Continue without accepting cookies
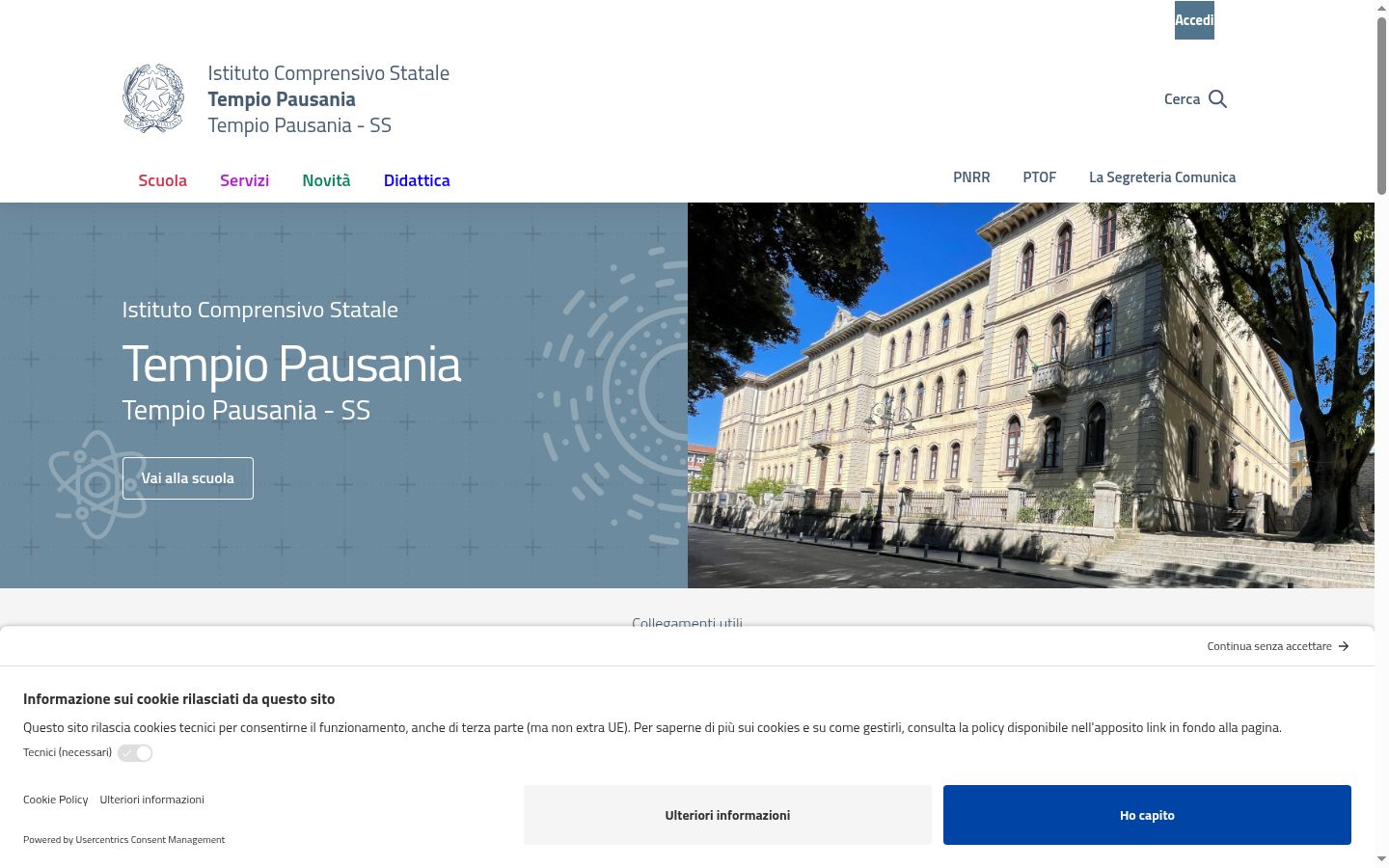 click(x=1278, y=646)
